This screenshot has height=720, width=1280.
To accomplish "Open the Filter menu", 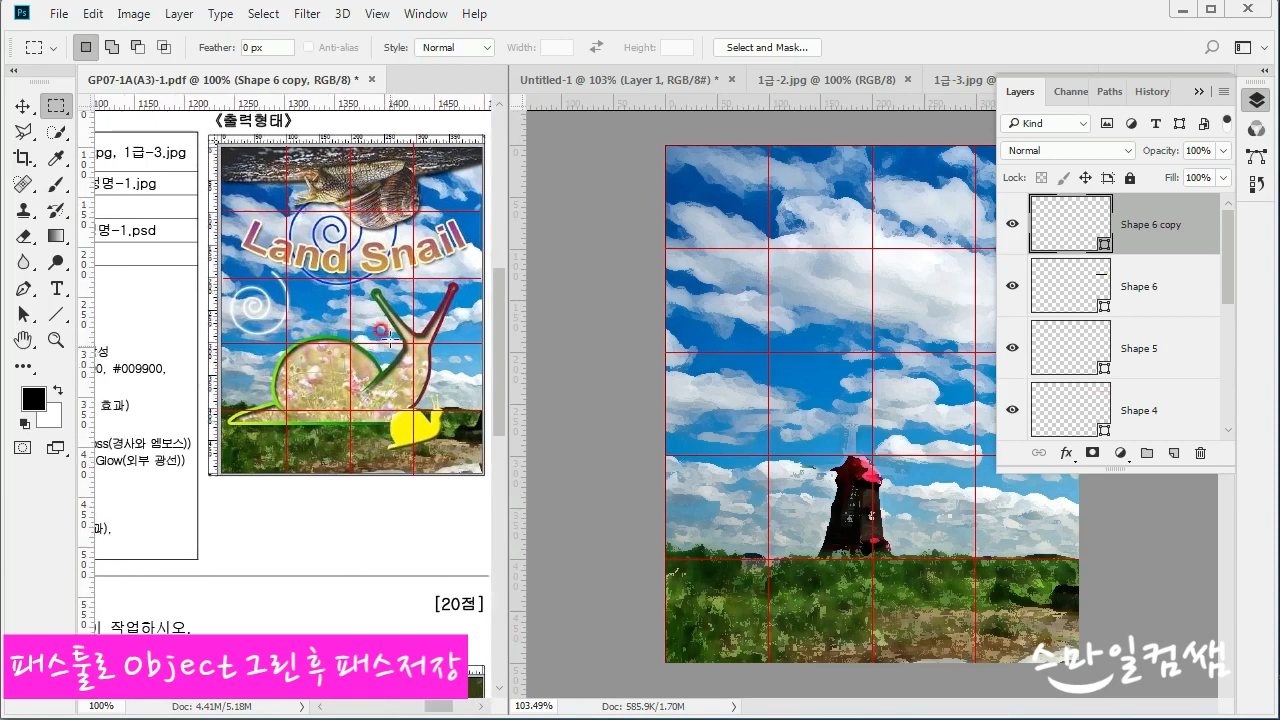I will (307, 14).
